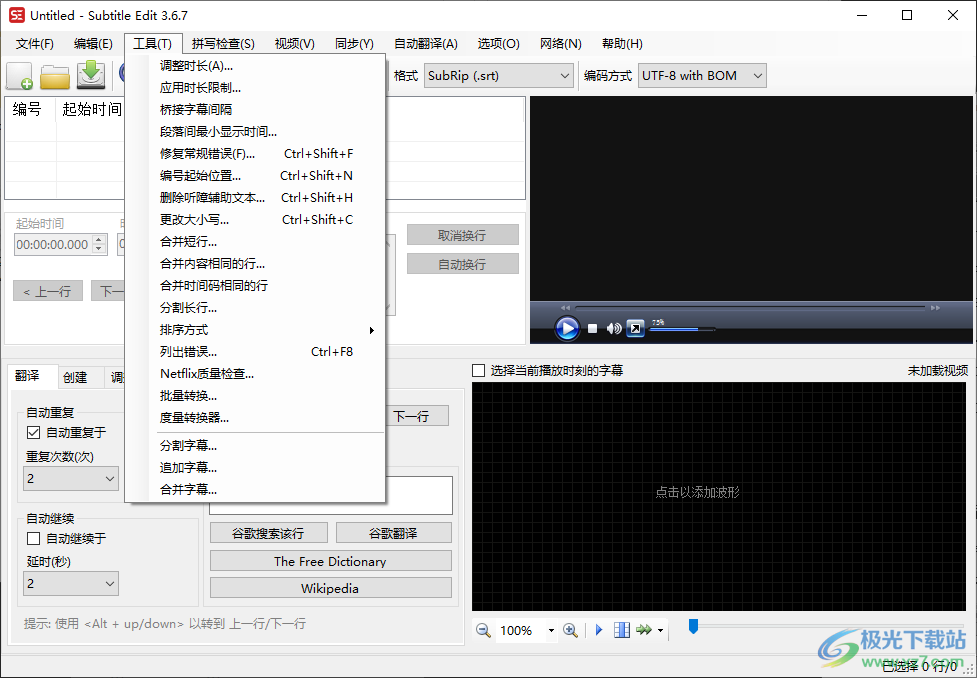The image size is (977, 678).
Task: Click the 75% volume slider
Action: coord(682,329)
